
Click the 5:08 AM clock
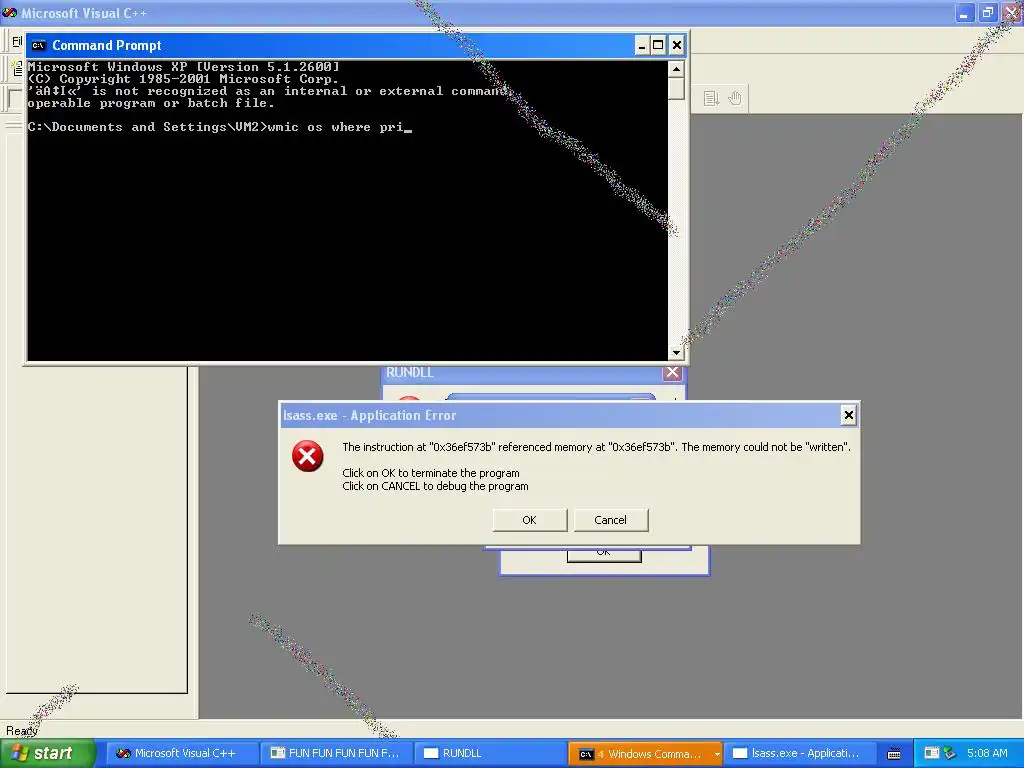point(987,753)
